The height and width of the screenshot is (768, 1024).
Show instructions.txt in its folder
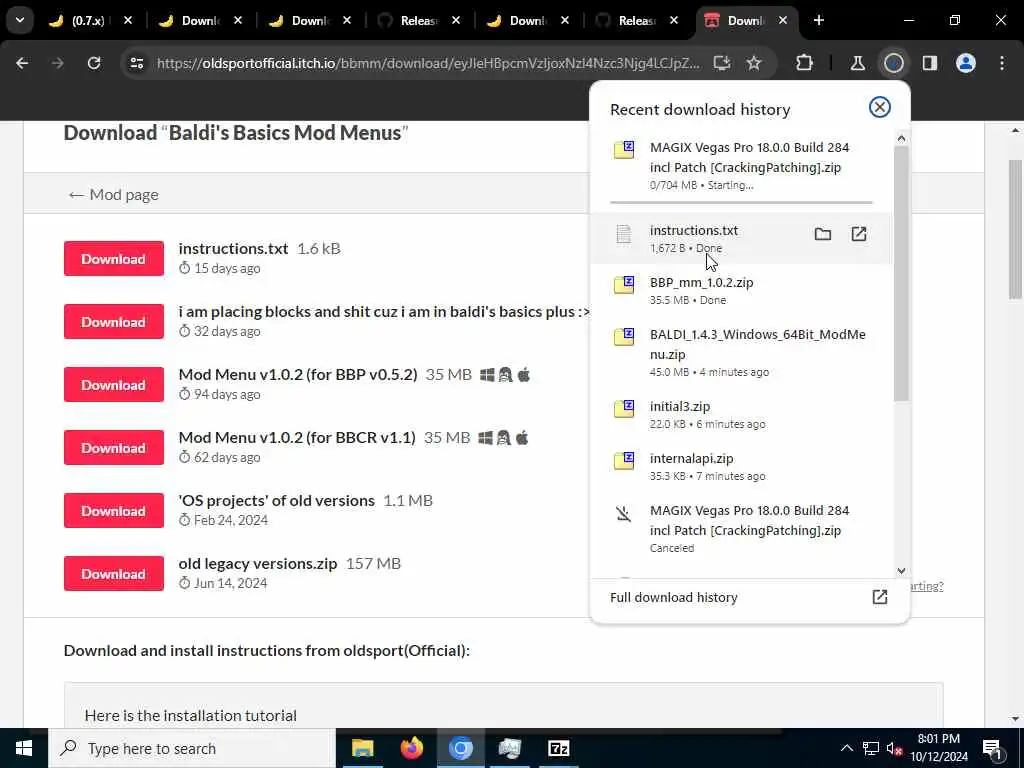coord(822,234)
